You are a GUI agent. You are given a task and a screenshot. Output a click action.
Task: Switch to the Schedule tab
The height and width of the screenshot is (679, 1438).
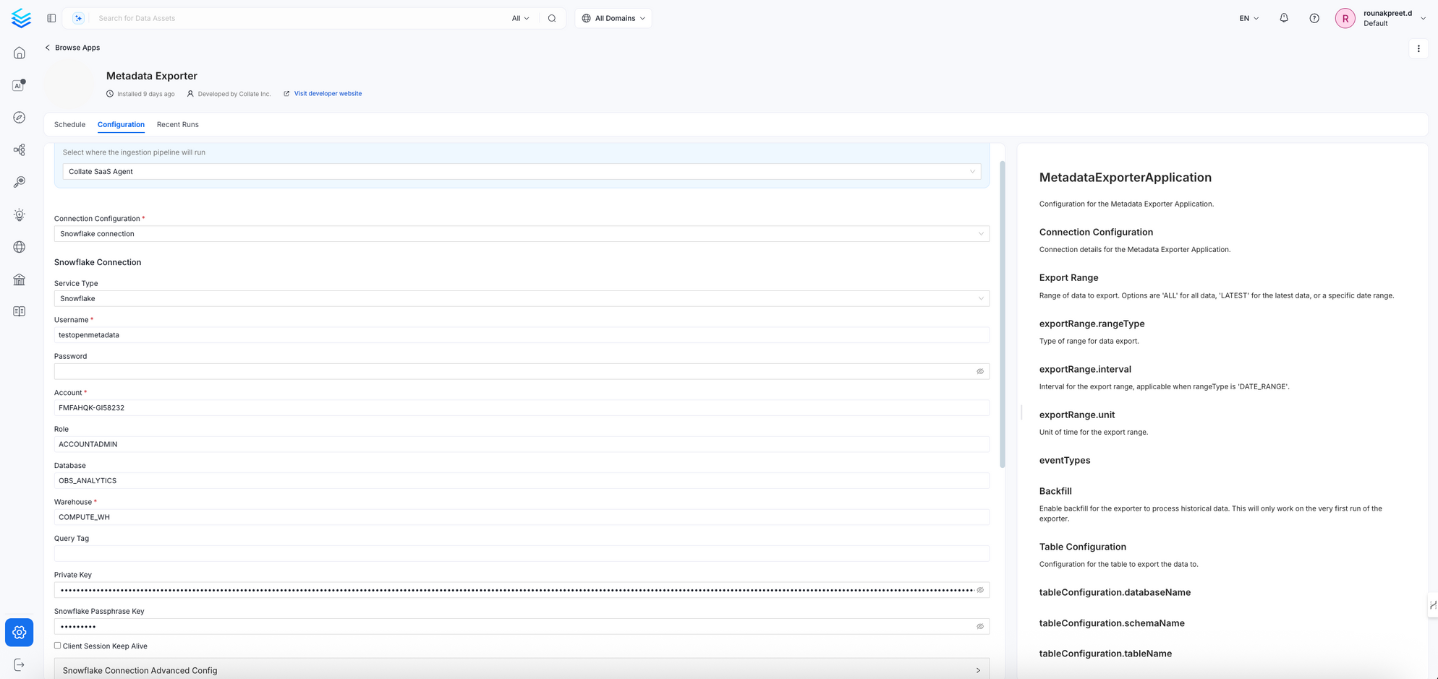tap(70, 125)
